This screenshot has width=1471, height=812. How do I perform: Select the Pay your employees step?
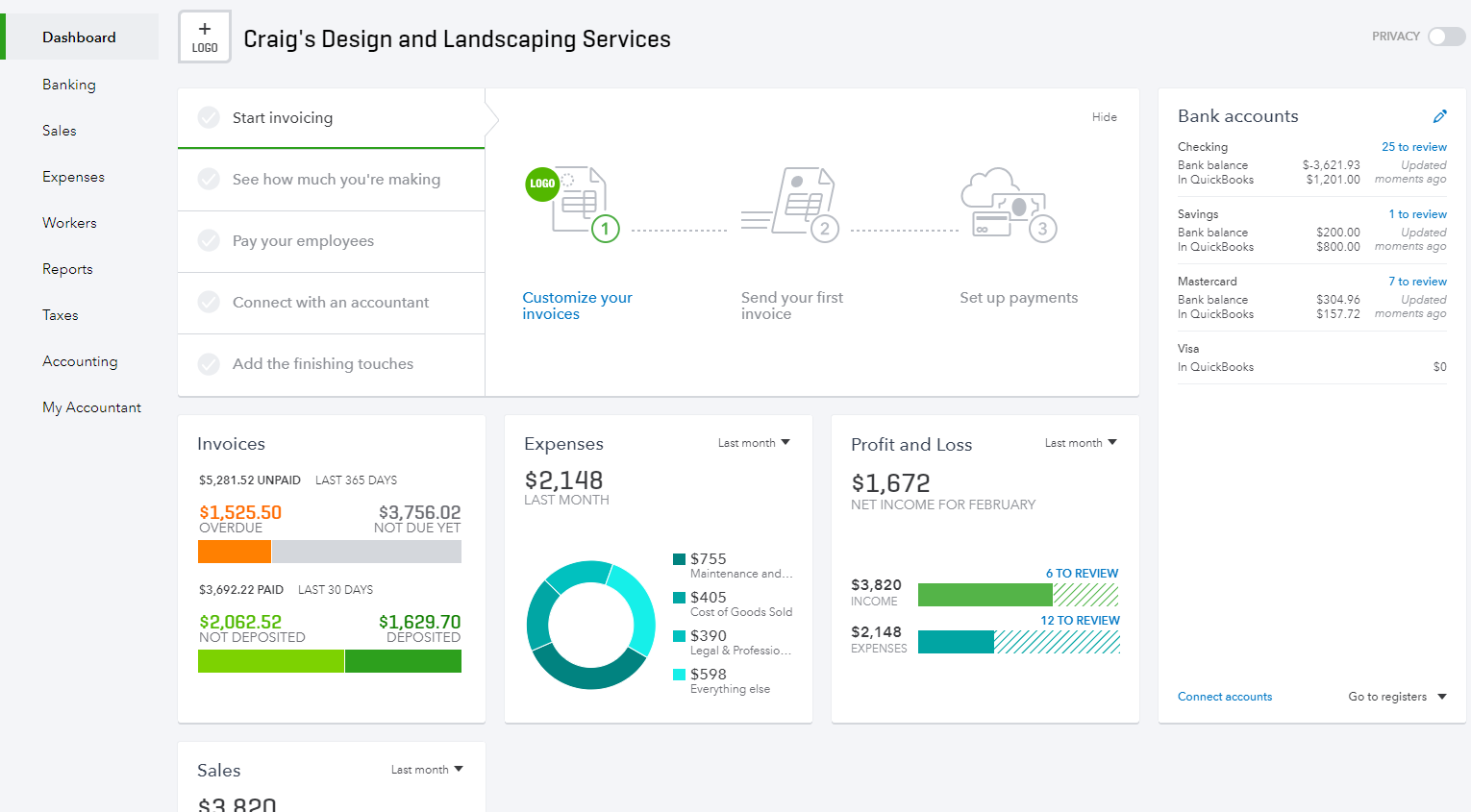coord(331,241)
